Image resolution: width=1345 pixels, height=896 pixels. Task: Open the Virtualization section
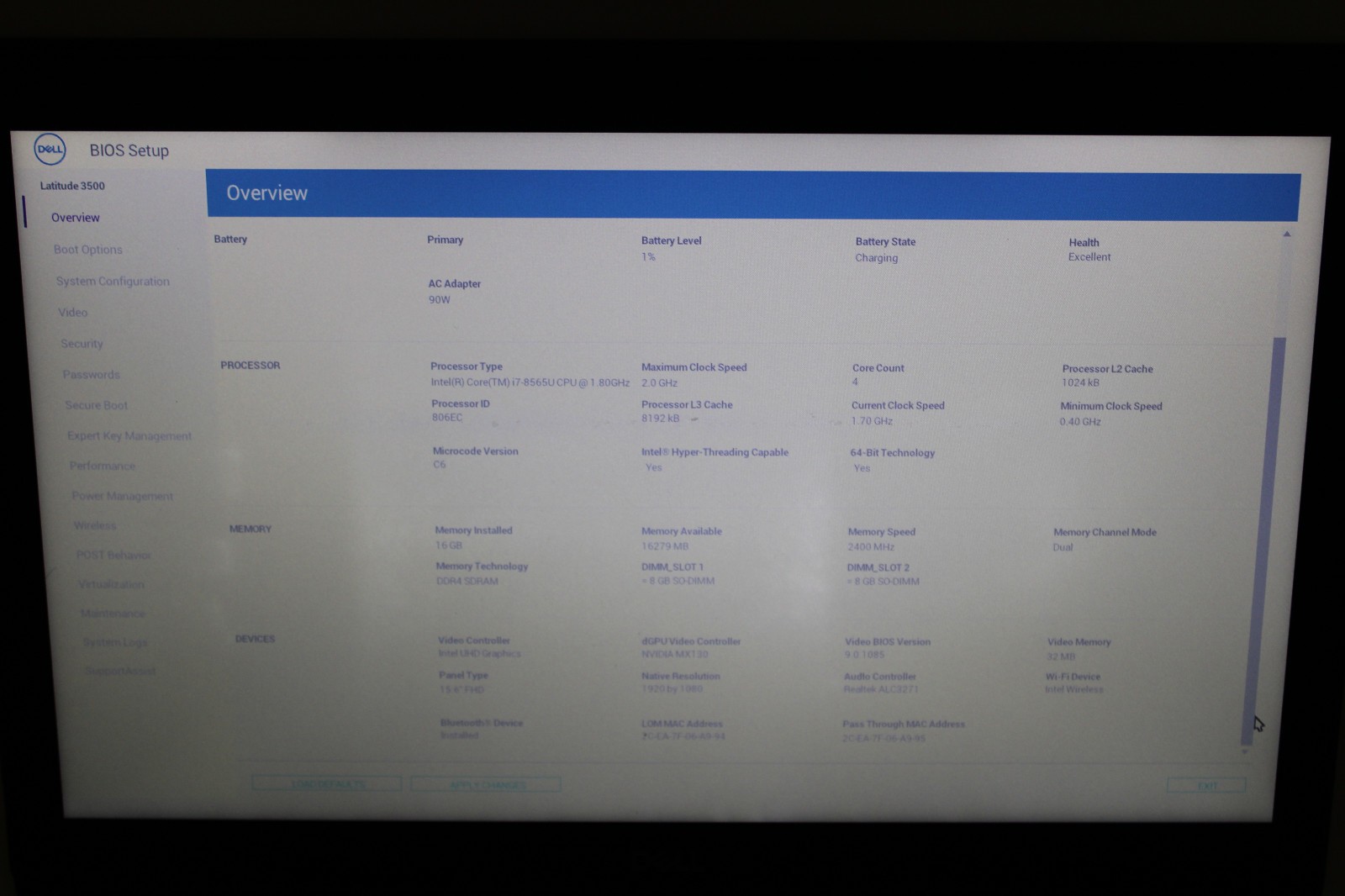click(x=111, y=584)
